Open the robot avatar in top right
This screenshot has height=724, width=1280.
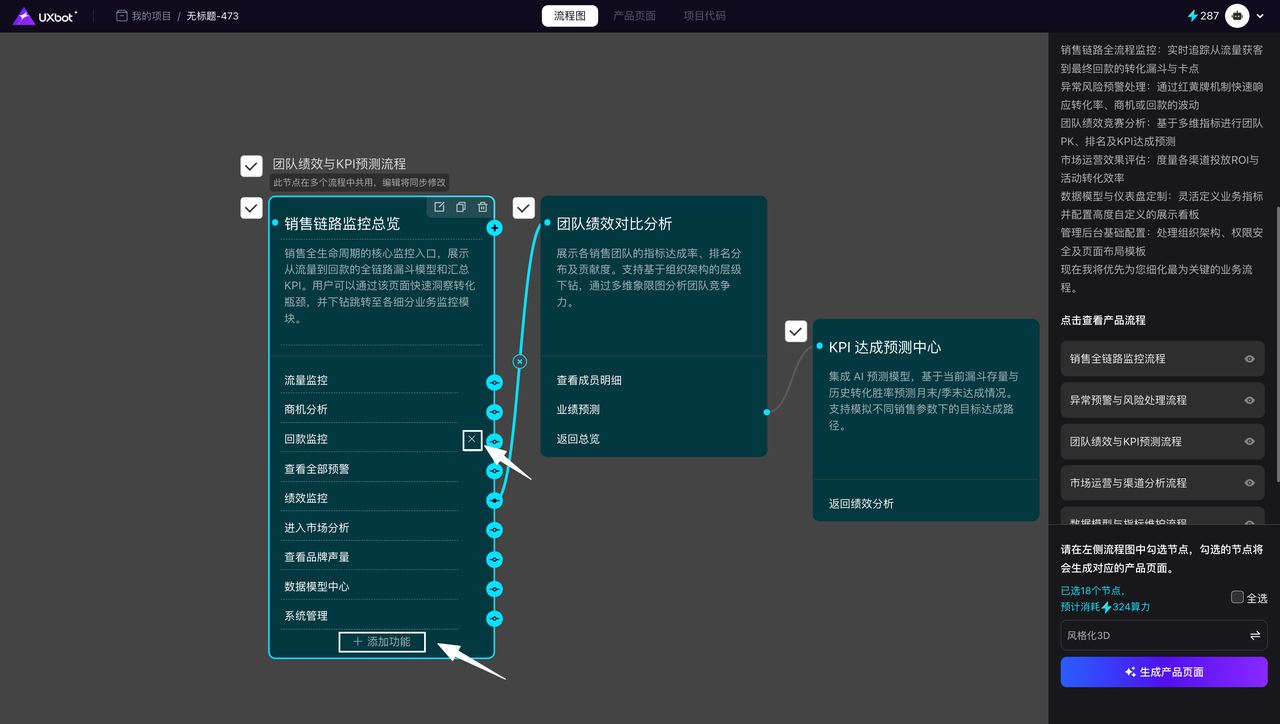(1238, 16)
